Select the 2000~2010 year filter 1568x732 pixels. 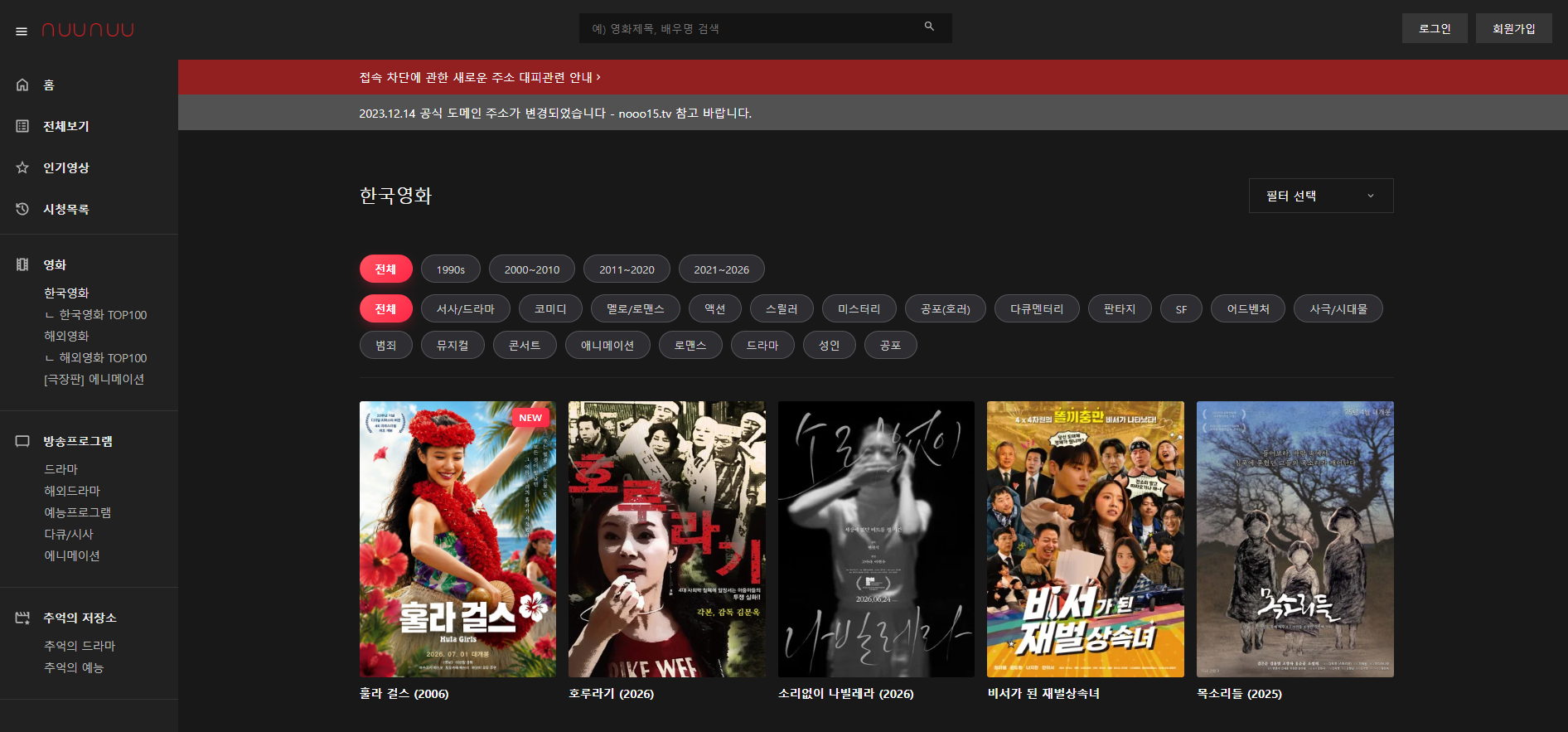click(x=532, y=269)
